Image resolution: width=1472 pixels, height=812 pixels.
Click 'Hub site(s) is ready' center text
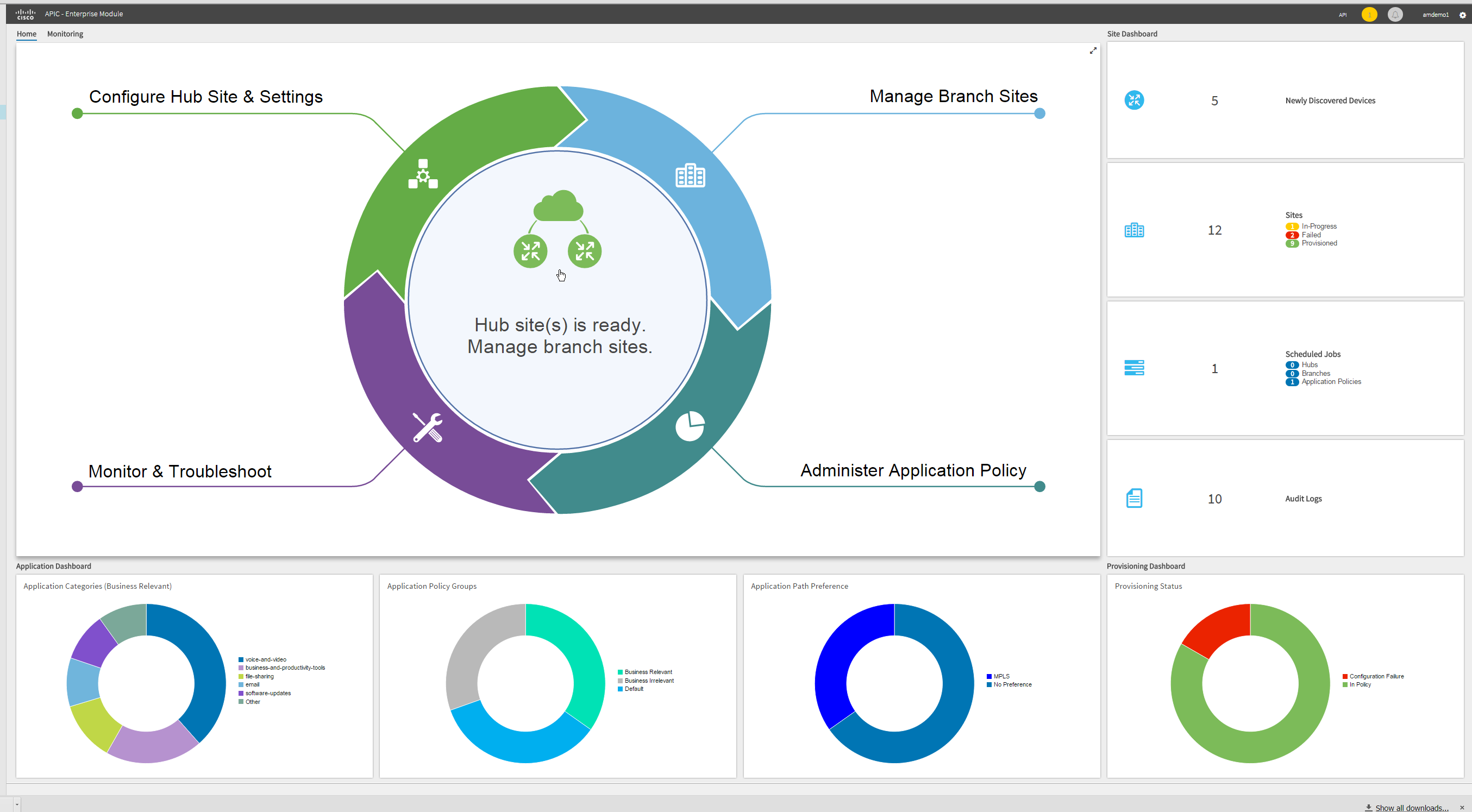click(x=560, y=325)
